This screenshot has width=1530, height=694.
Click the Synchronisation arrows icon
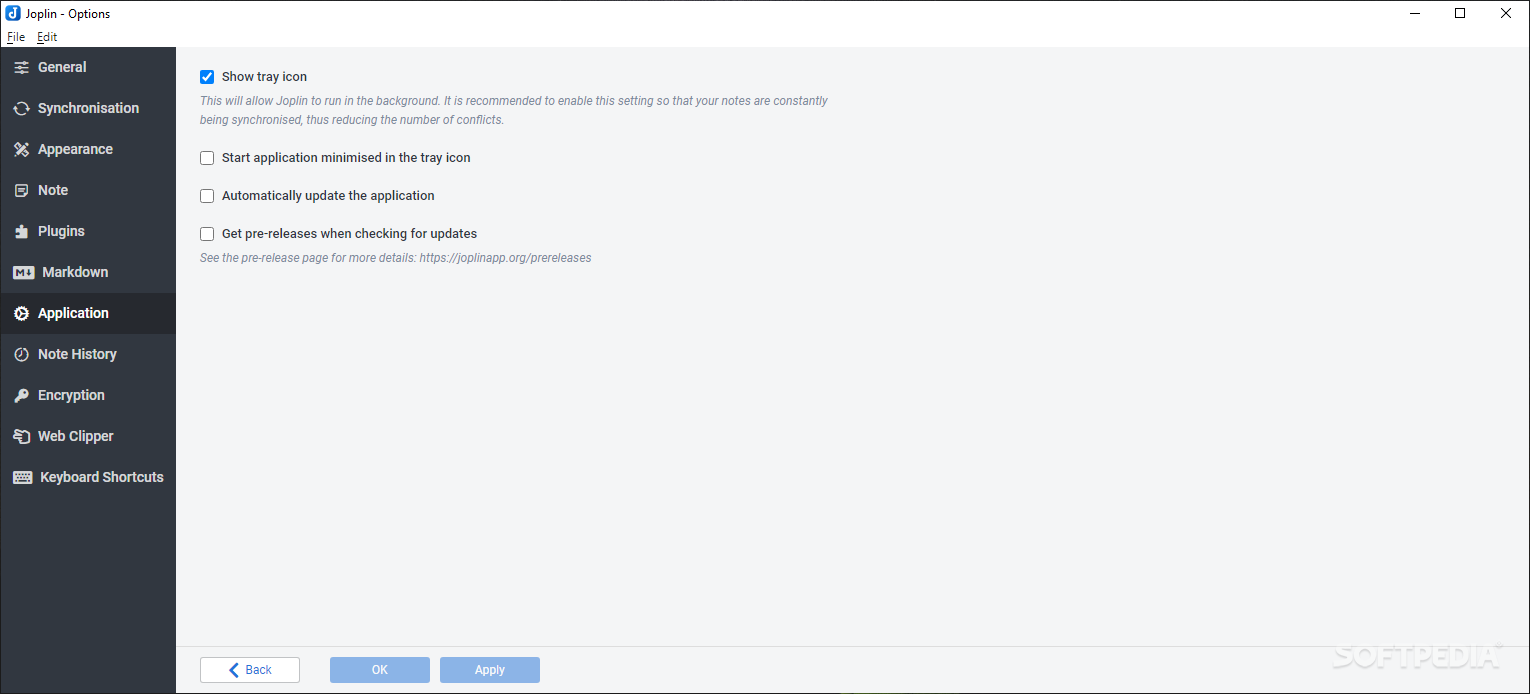(x=21, y=108)
